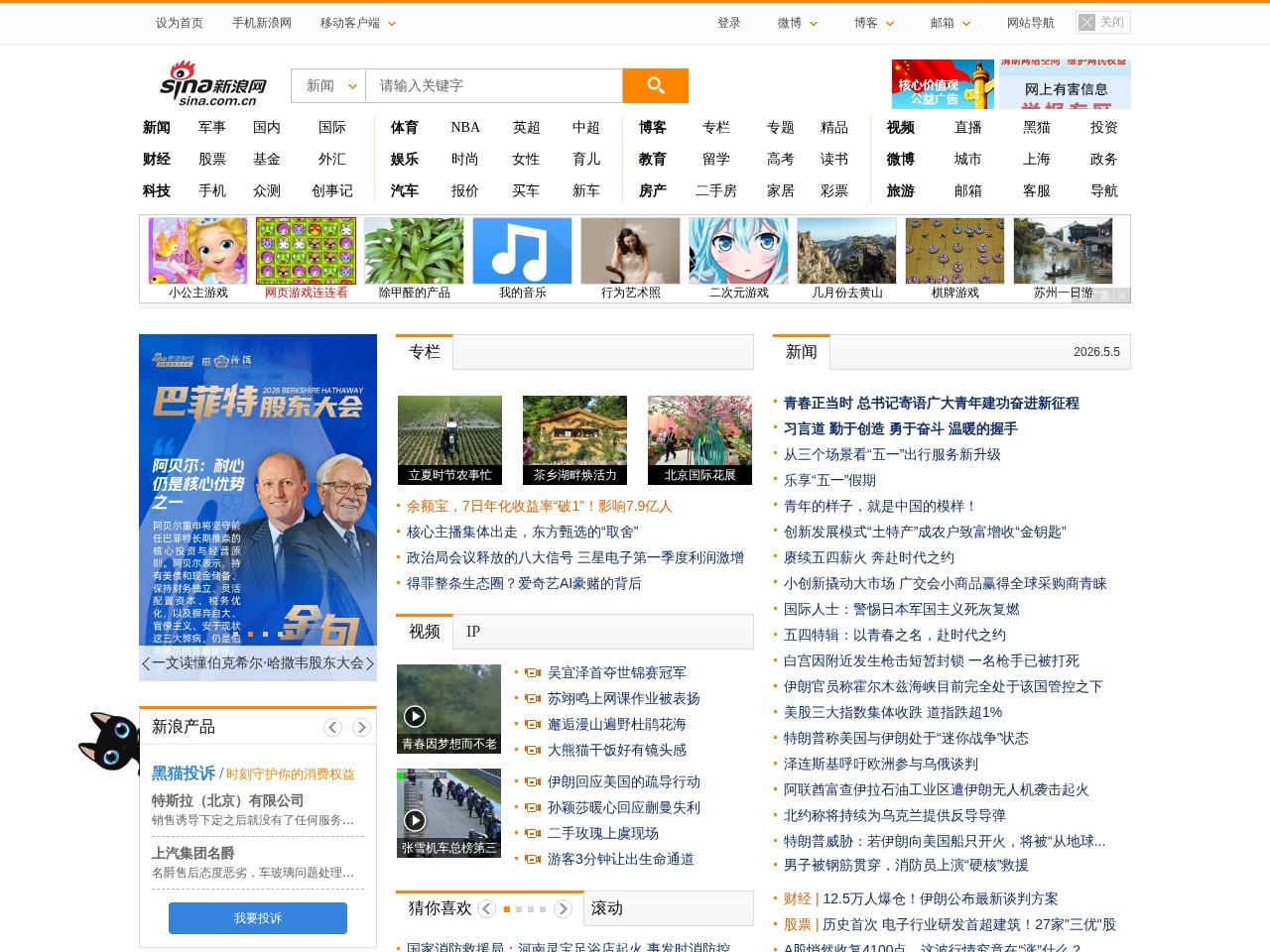
Task: Open 小公主游戏 thumbnail
Action: [x=197, y=251]
